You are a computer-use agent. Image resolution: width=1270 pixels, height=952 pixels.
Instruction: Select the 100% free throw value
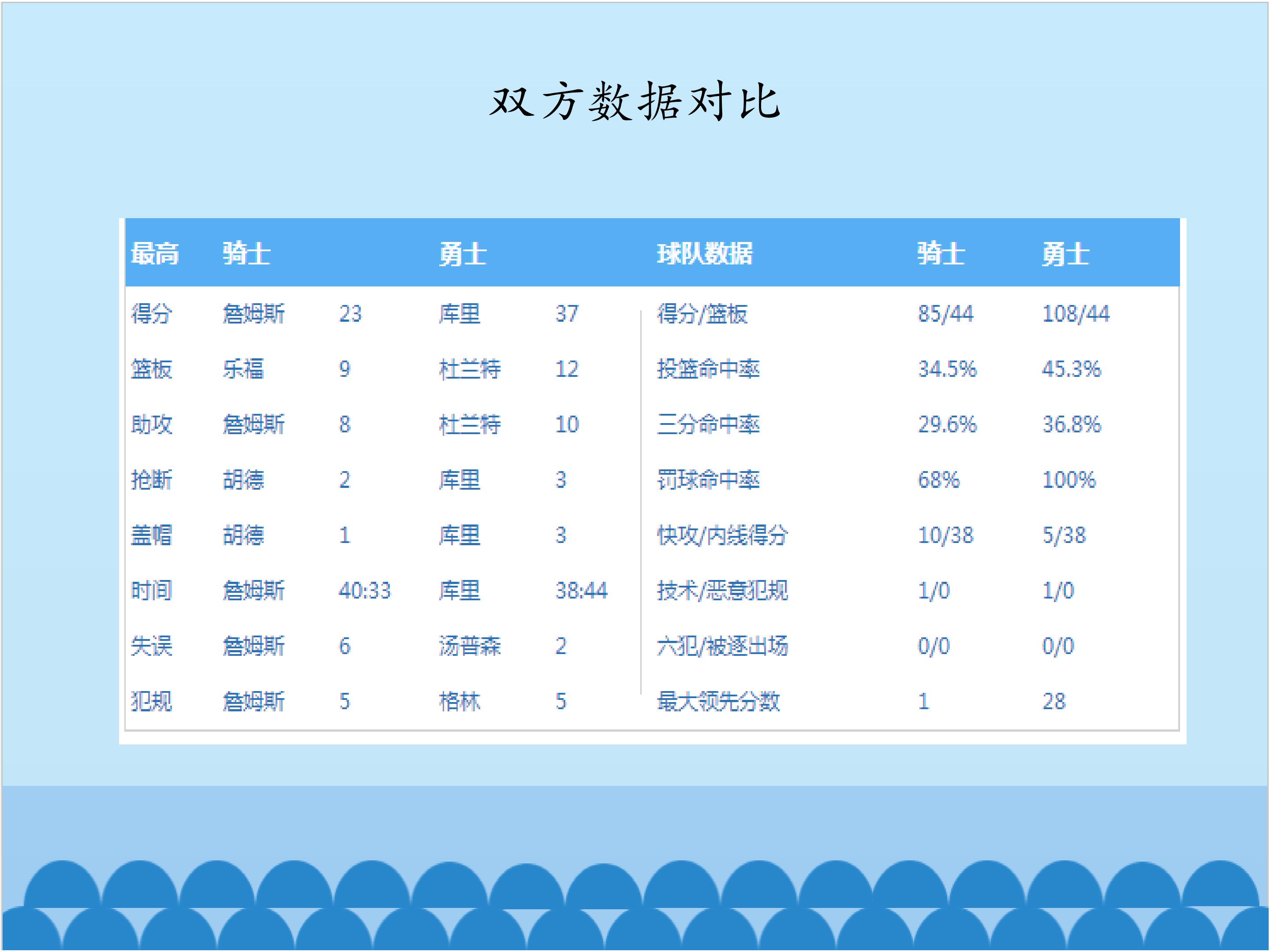click(1068, 480)
